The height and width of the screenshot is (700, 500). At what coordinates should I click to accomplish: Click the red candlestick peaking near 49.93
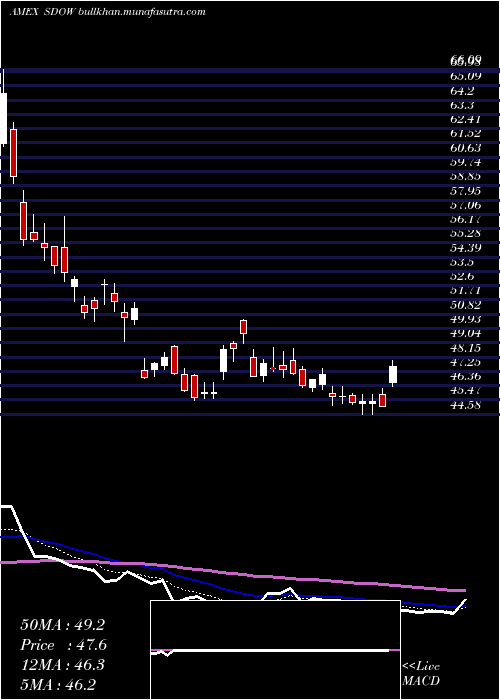pyautogui.click(x=243, y=327)
